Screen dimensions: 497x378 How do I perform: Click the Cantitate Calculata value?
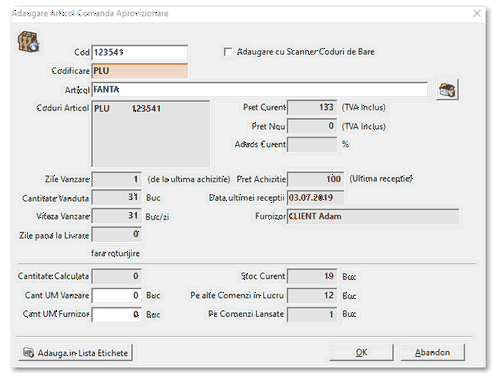click(x=117, y=276)
